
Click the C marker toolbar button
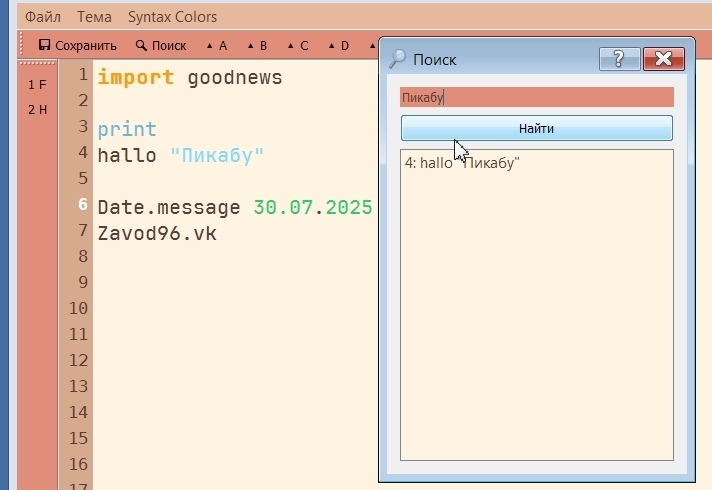pyautogui.click(x=297, y=45)
